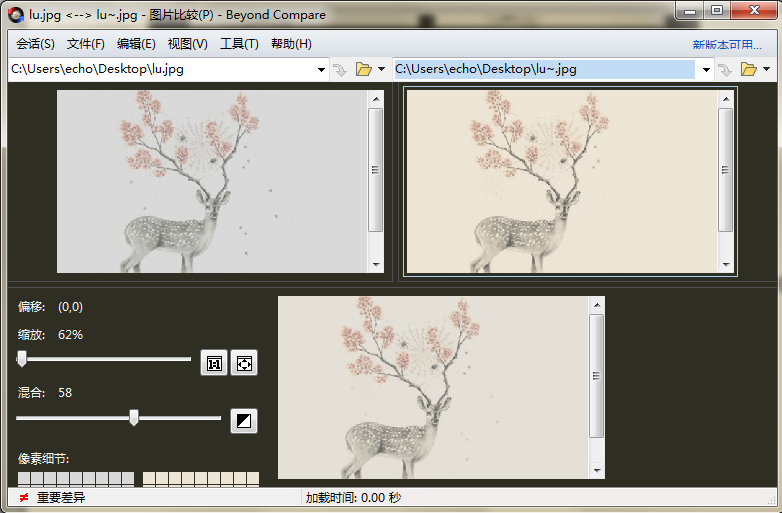The image size is (782, 513).
Task: Click the left pane browse folder icon
Action: click(x=363, y=70)
